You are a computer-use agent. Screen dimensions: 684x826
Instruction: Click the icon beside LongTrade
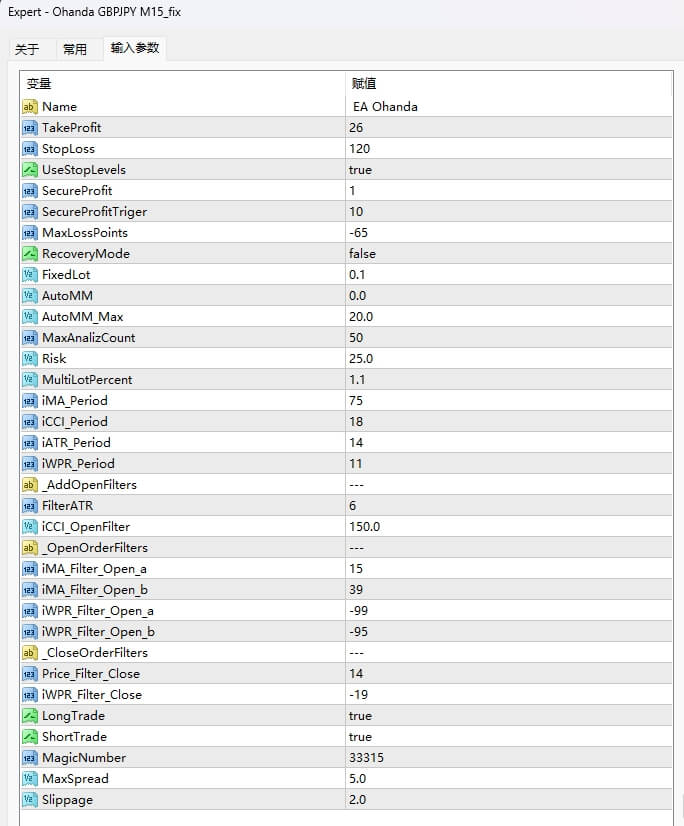tap(29, 716)
